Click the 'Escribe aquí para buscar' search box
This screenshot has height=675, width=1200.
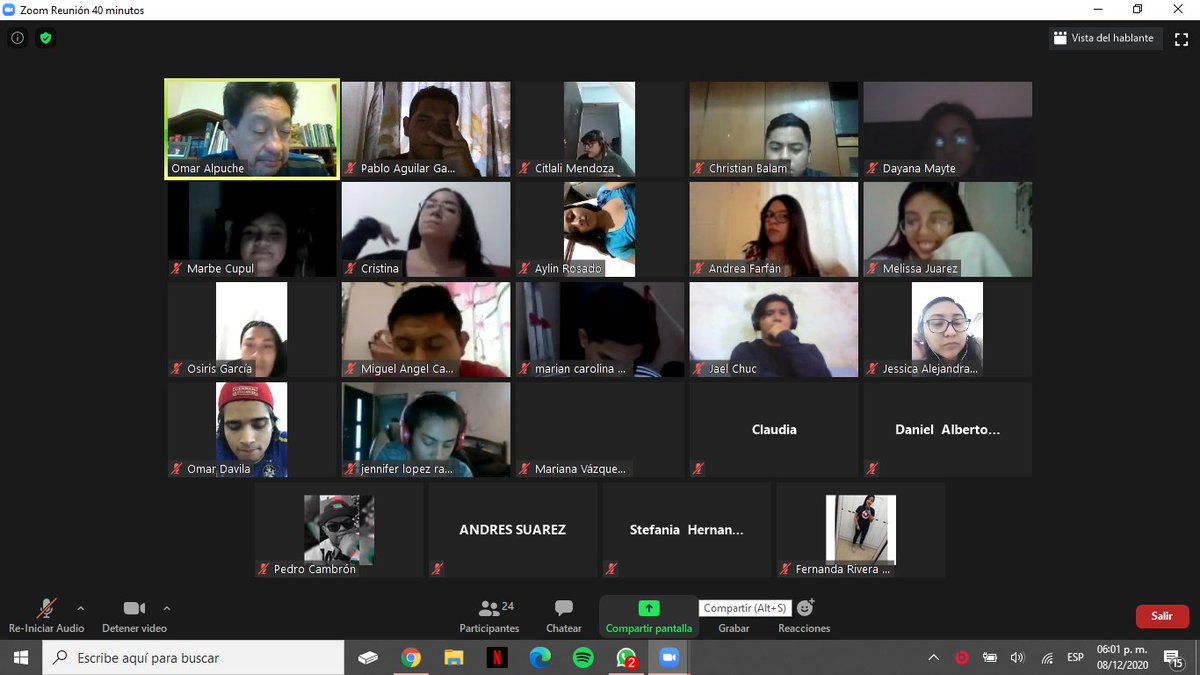click(x=190, y=658)
